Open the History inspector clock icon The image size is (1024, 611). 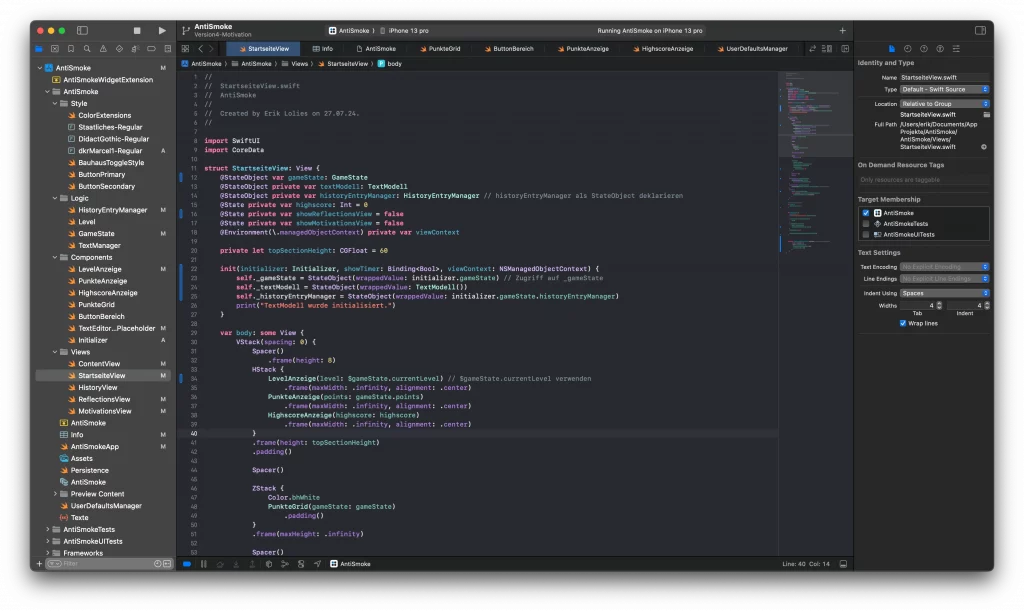coord(908,48)
